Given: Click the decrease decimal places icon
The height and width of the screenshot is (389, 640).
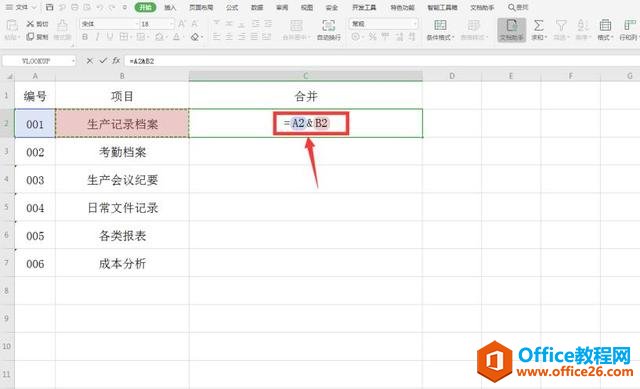Looking at the screenshot, I should (412, 37).
